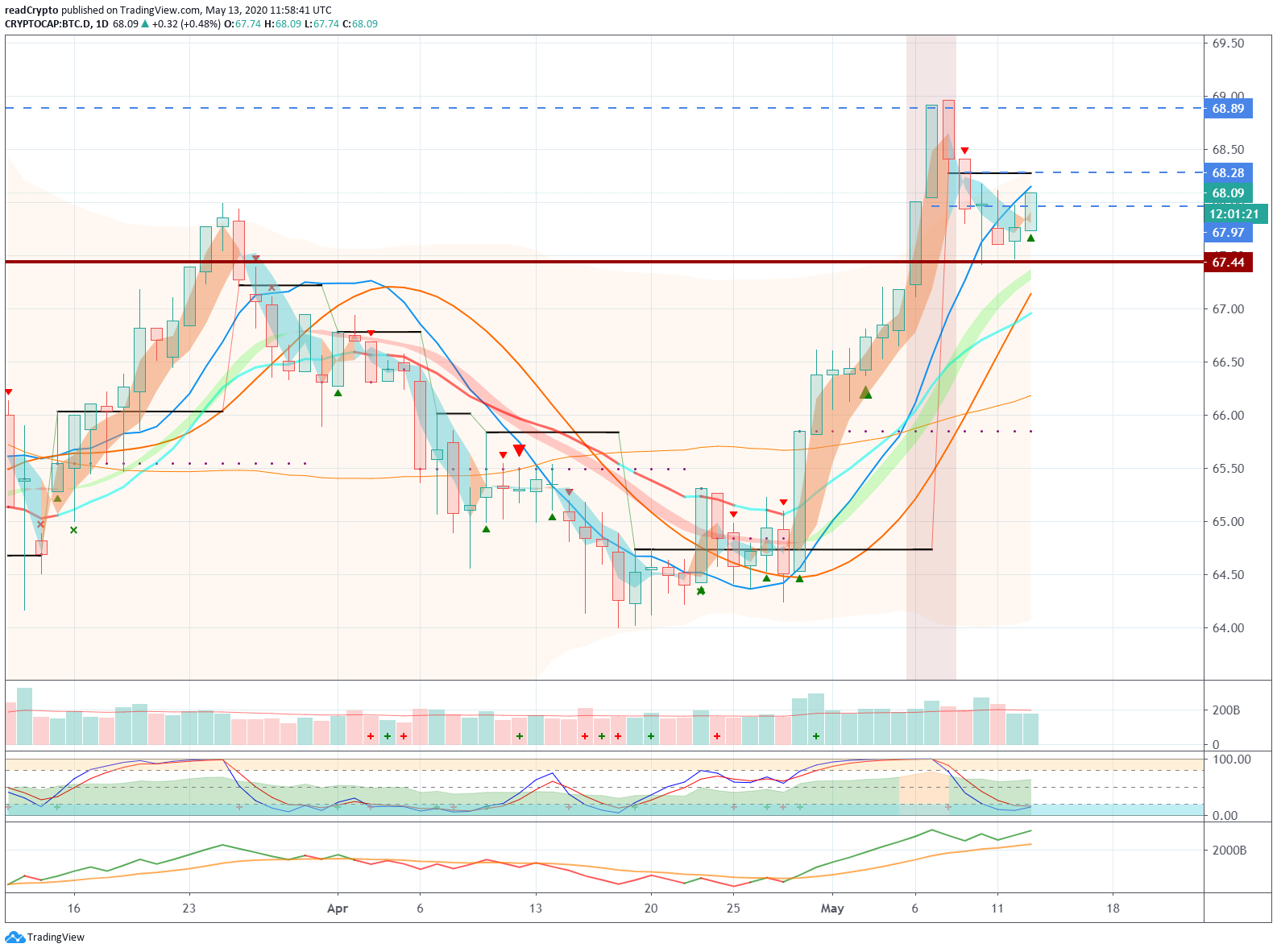Click the 100.00 oscillator axis label

pos(1232,760)
